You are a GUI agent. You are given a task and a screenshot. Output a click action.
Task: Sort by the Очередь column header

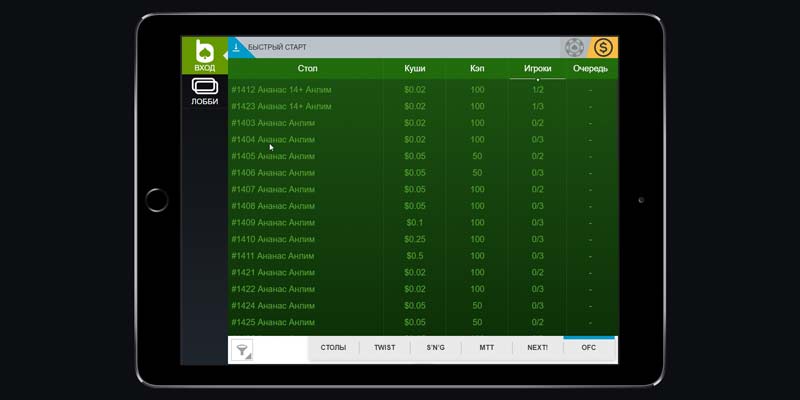[590, 68]
